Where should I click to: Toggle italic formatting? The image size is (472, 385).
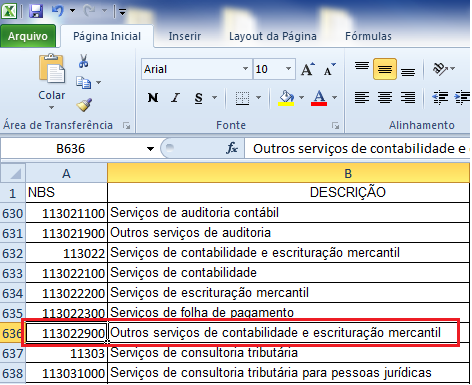[x=175, y=98]
